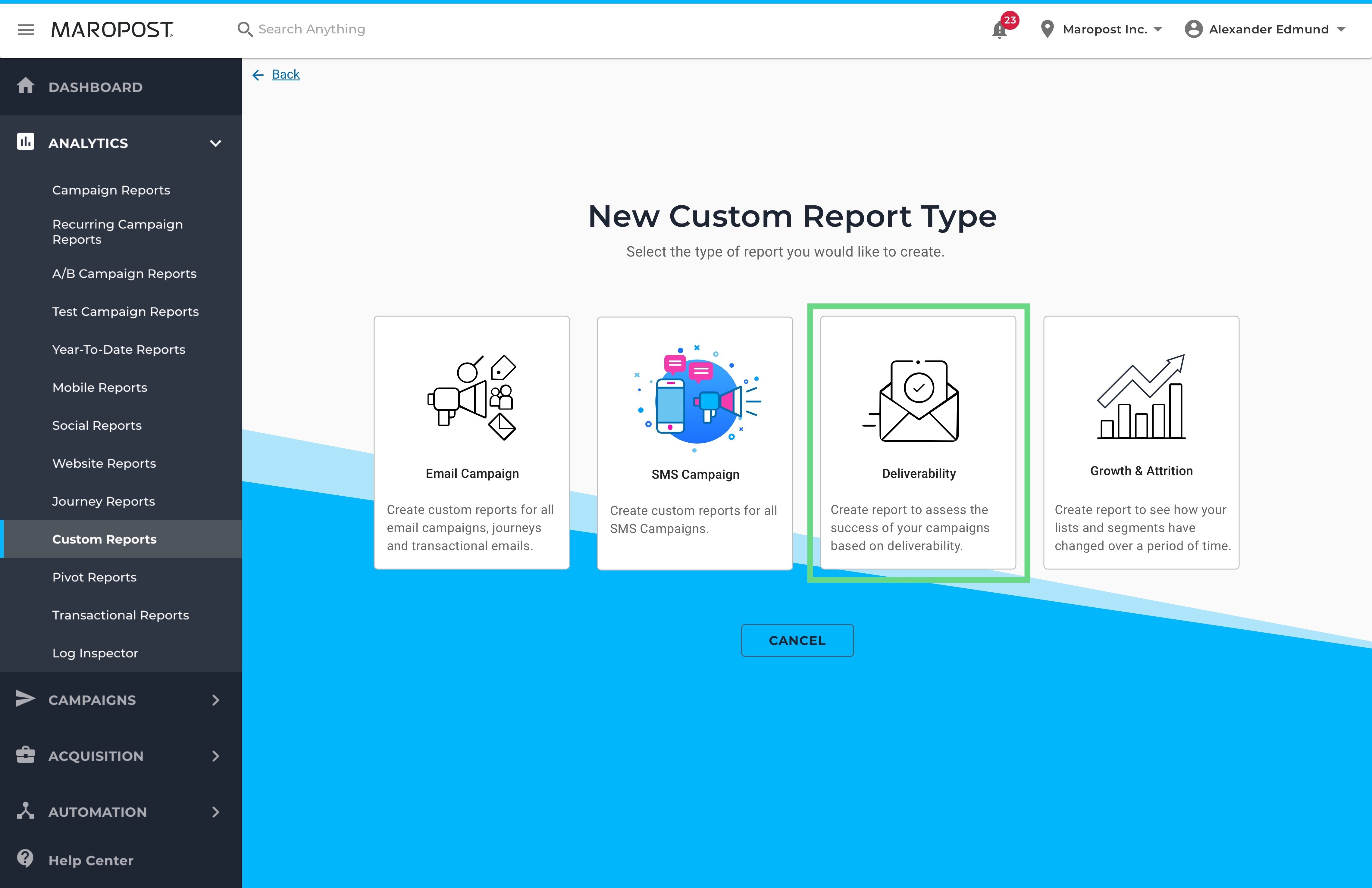Click the Search Anything field

pyautogui.click(x=311, y=30)
